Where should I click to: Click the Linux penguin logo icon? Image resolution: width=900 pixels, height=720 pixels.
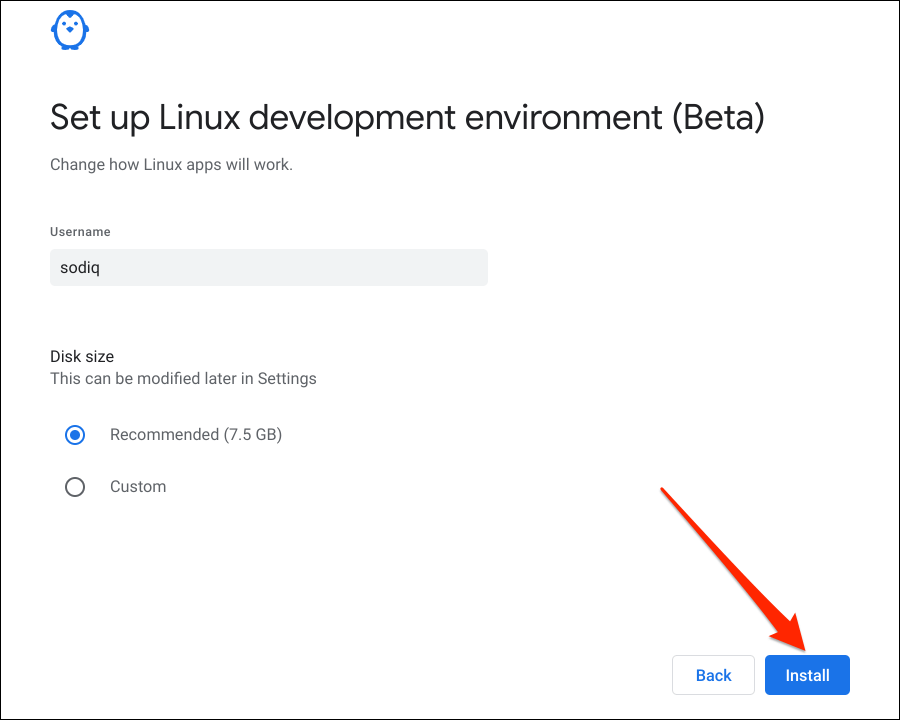click(70, 30)
